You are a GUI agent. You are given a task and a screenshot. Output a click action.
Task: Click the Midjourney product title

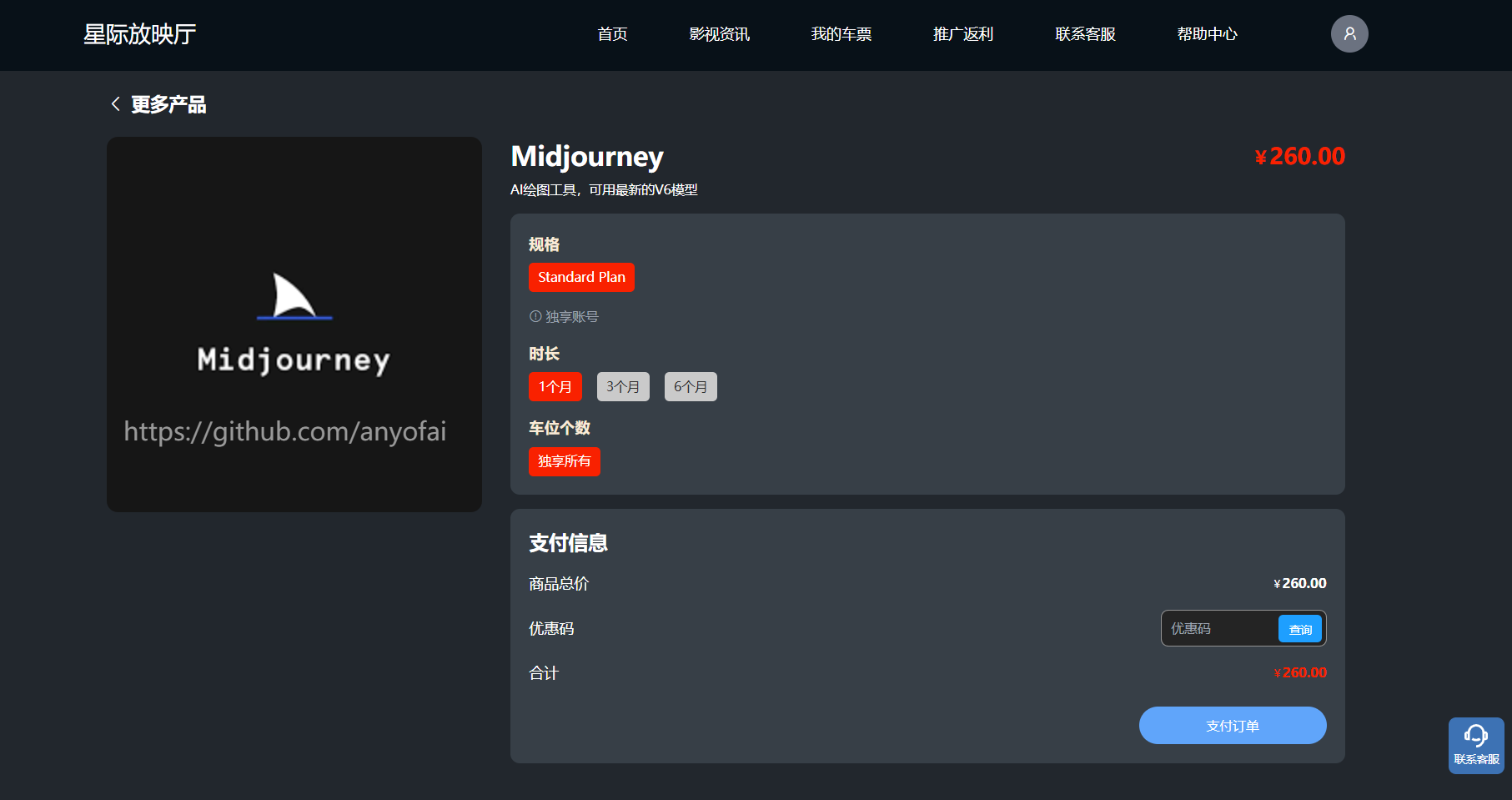click(587, 157)
